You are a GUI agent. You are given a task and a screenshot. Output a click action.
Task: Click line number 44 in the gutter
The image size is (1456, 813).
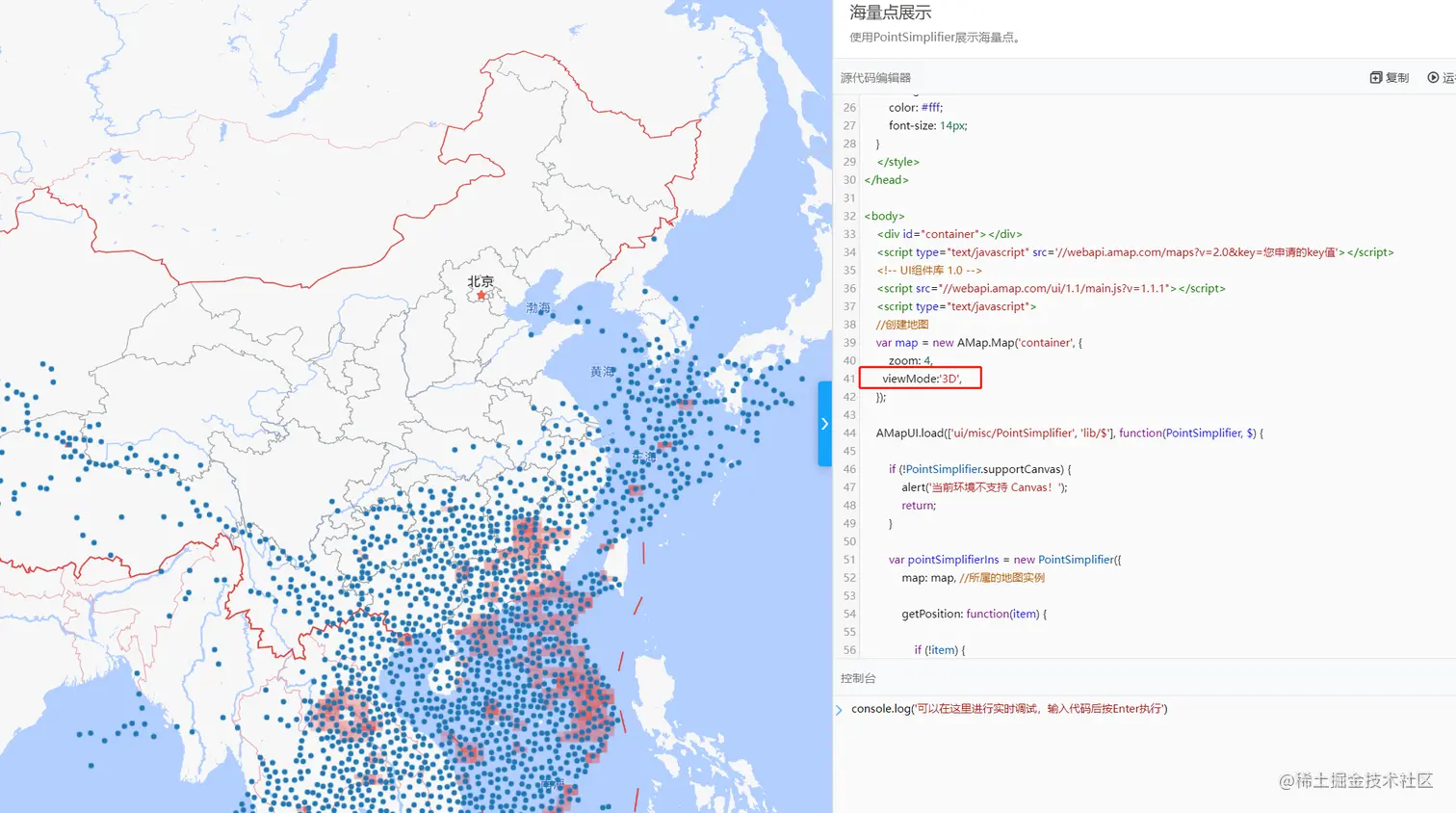pos(849,433)
